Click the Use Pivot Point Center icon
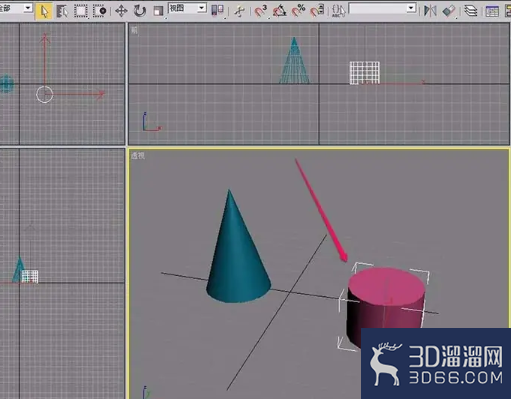511x399 pixels. pyautogui.click(x=217, y=10)
